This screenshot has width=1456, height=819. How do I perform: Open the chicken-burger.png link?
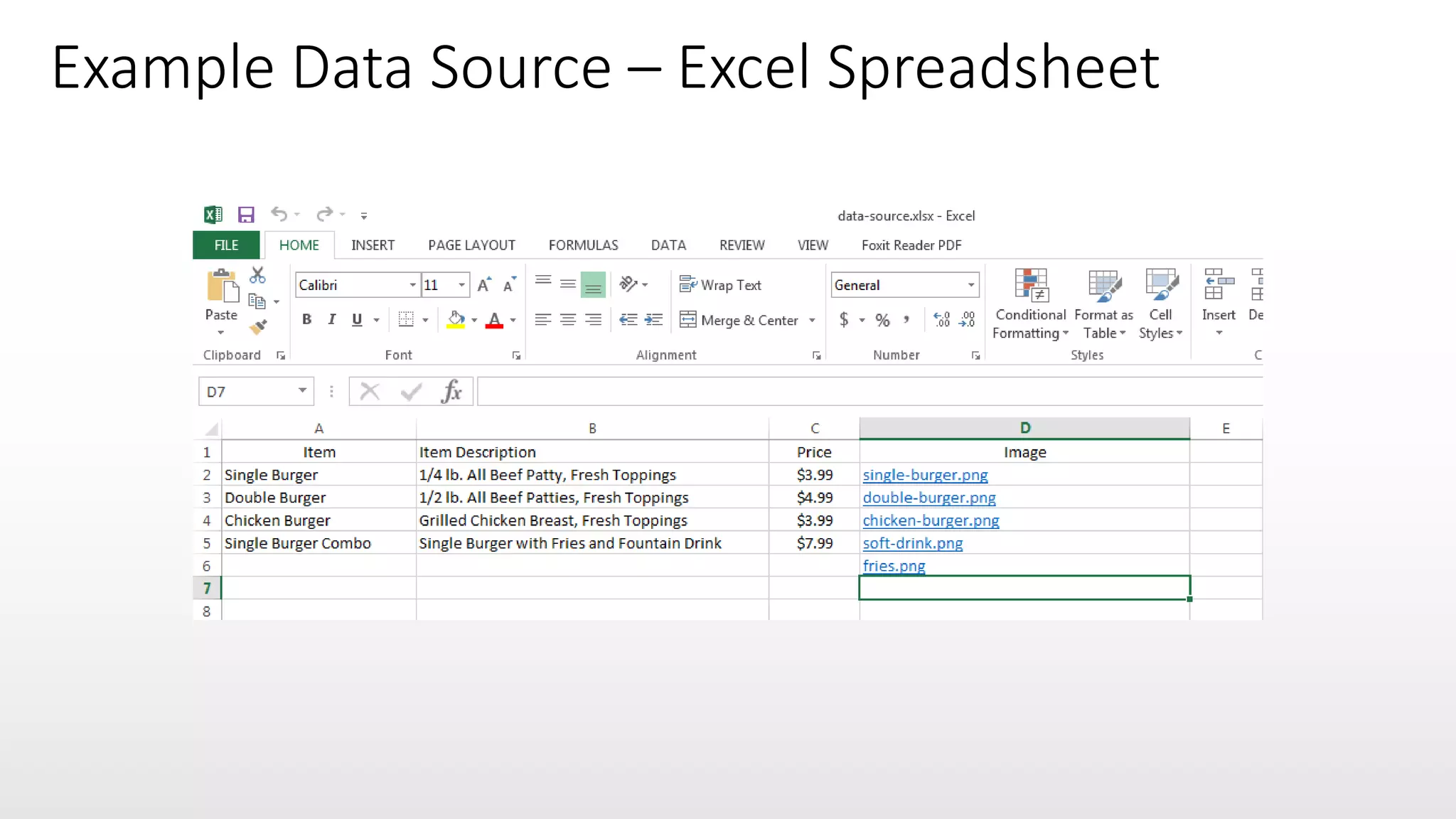tap(931, 520)
